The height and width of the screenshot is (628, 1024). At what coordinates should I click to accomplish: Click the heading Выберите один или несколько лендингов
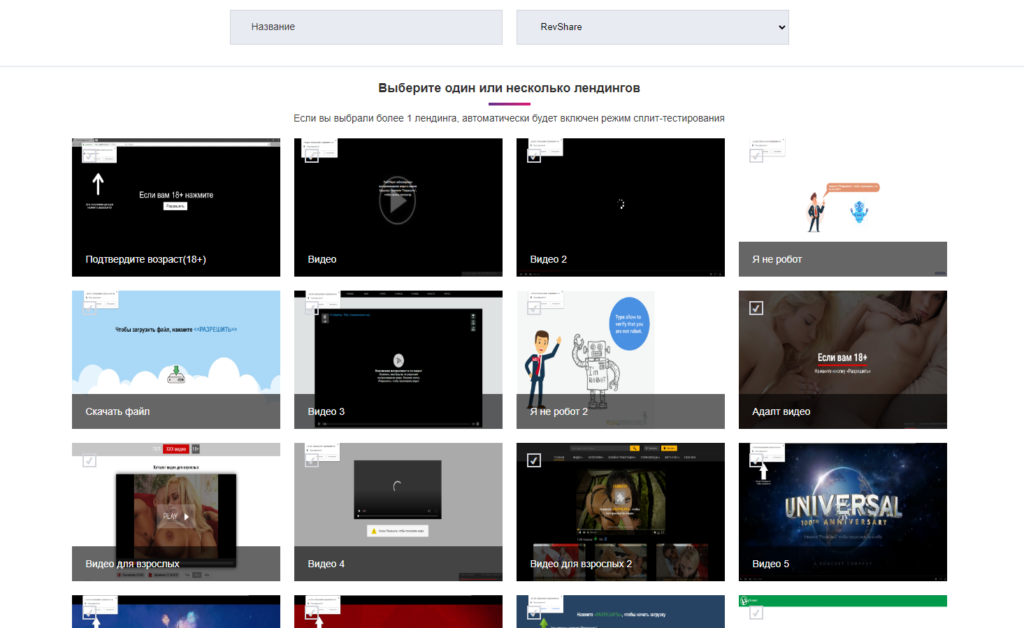click(x=509, y=88)
